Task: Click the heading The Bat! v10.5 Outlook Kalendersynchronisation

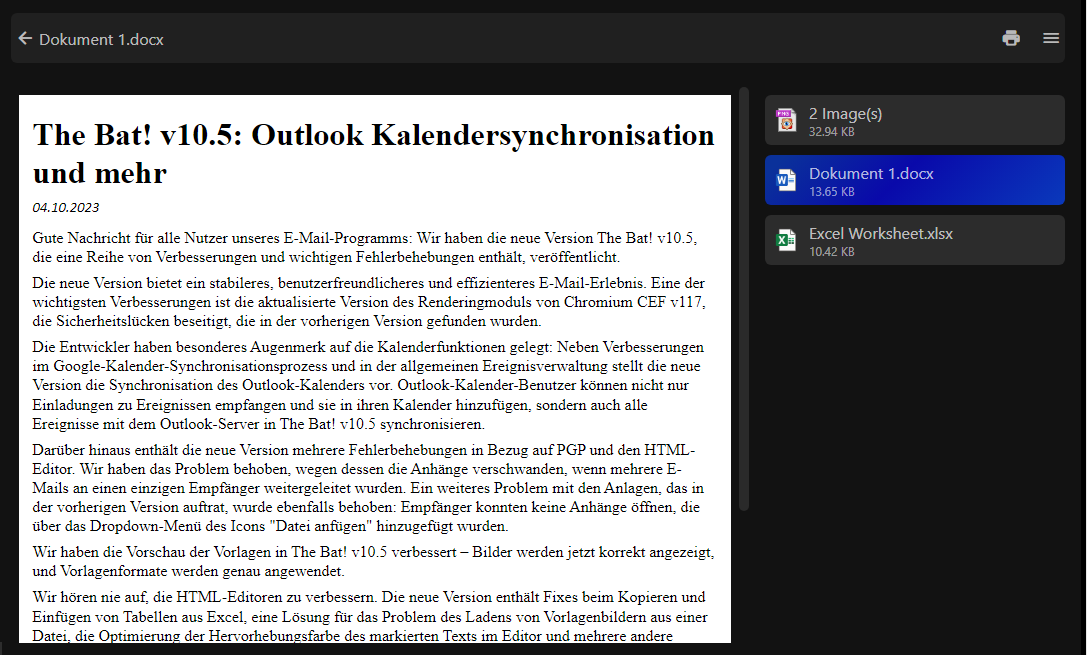Action: pos(374,154)
